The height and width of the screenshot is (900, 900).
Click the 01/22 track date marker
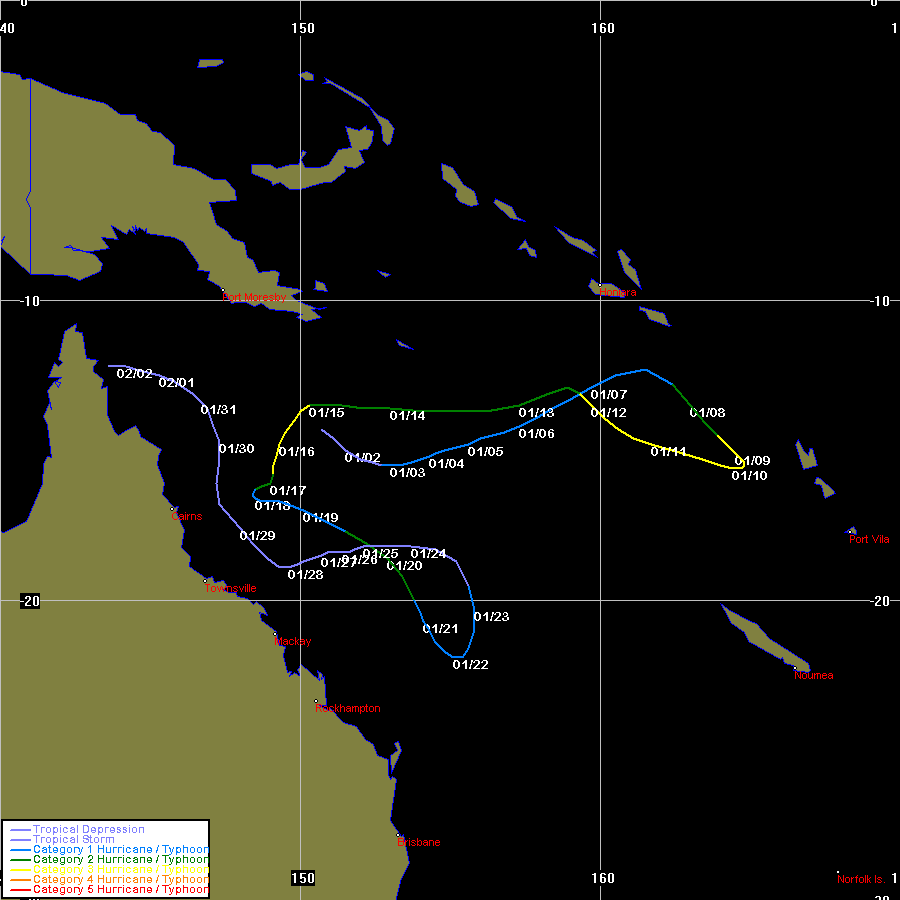(470, 665)
